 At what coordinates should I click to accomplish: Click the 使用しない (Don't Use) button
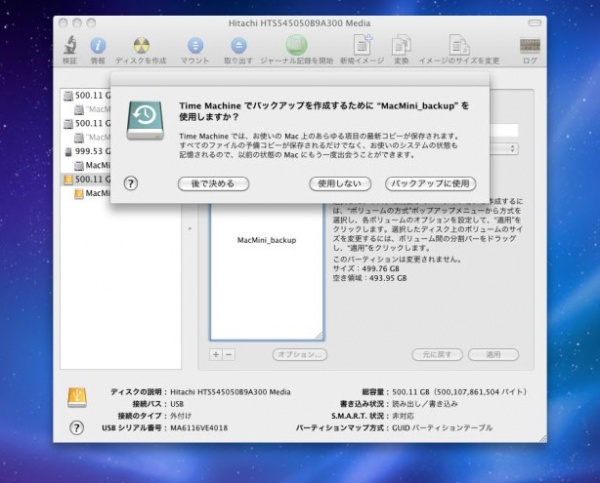[x=340, y=184]
